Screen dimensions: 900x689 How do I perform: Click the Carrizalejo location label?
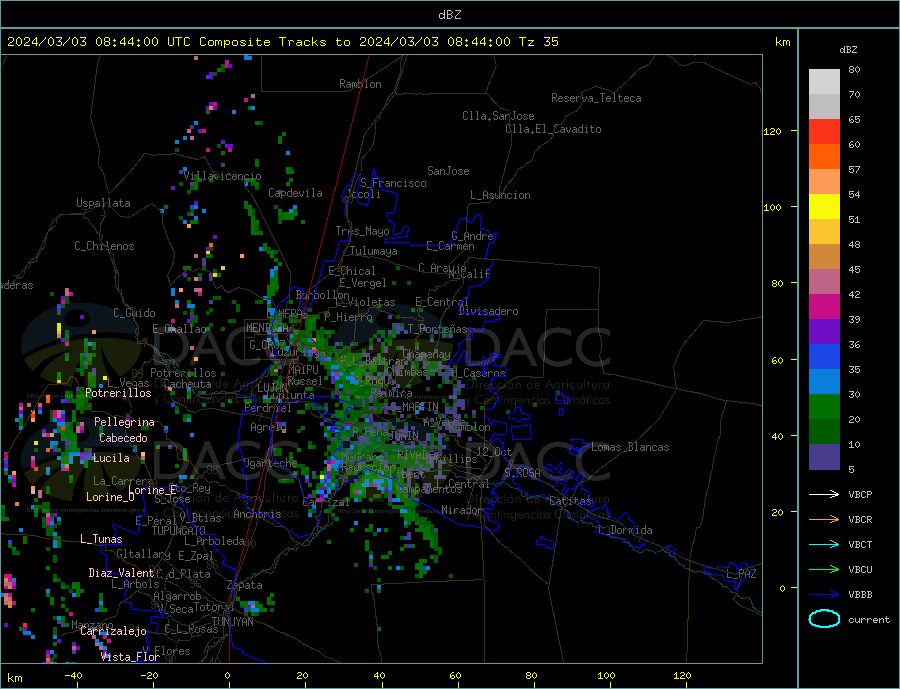pos(113,632)
